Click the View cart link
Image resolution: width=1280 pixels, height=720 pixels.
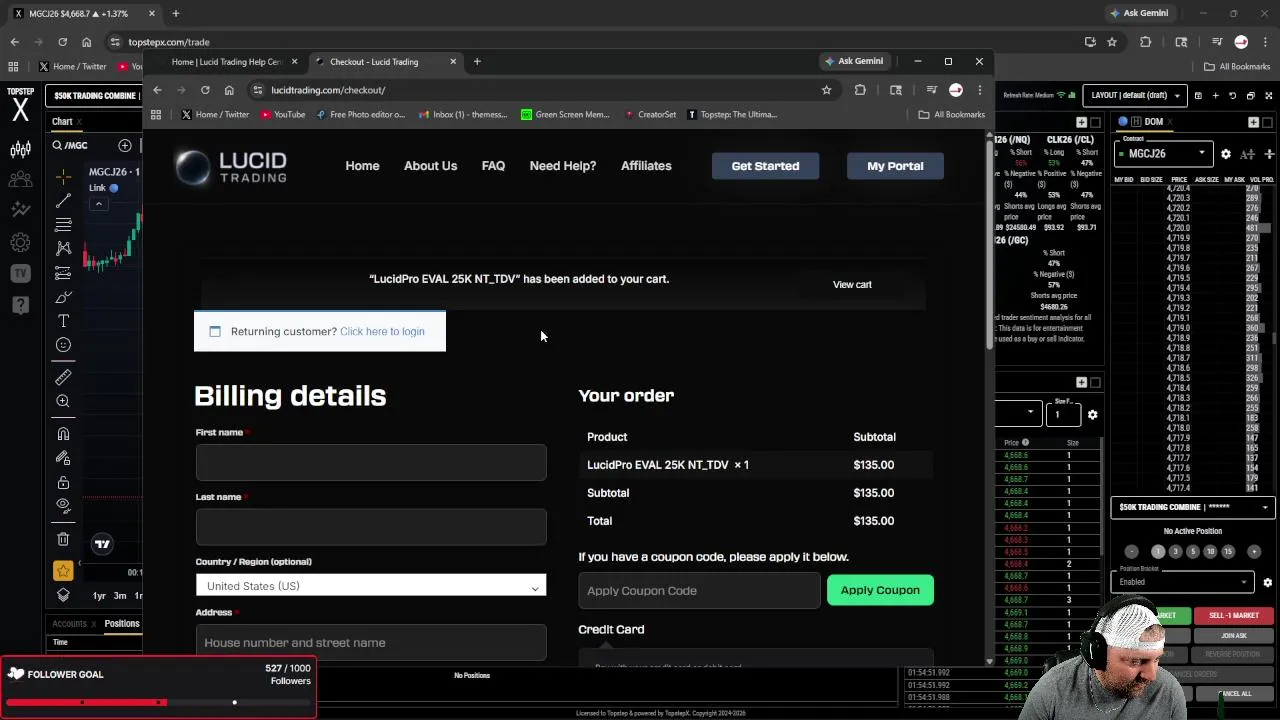click(852, 285)
